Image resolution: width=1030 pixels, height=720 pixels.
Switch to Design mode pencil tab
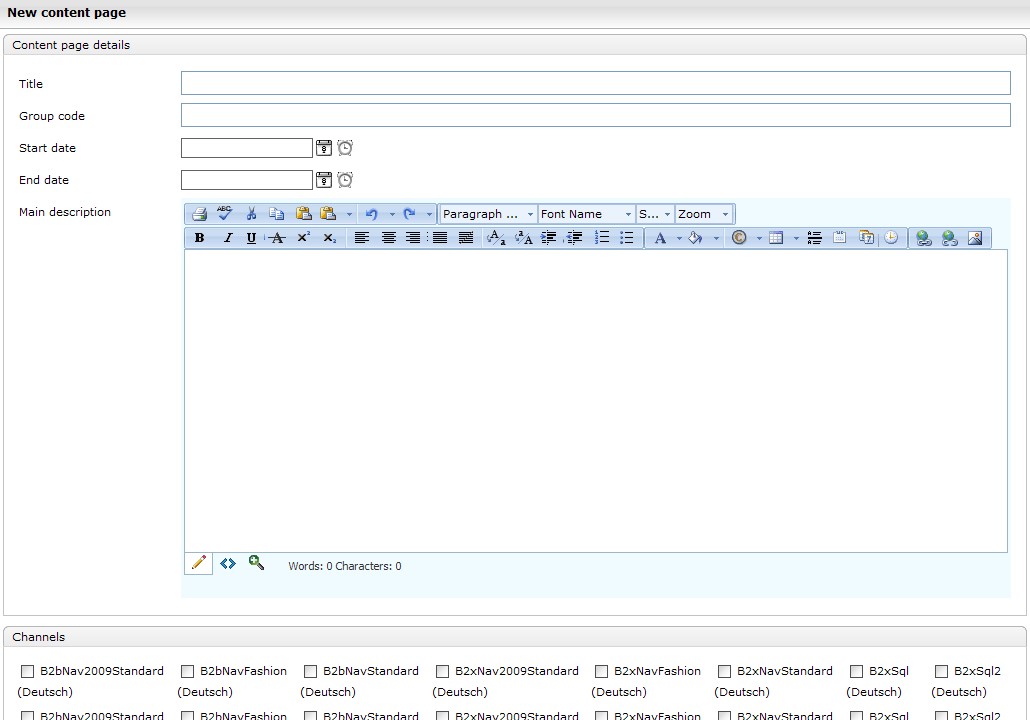[198, 563]
